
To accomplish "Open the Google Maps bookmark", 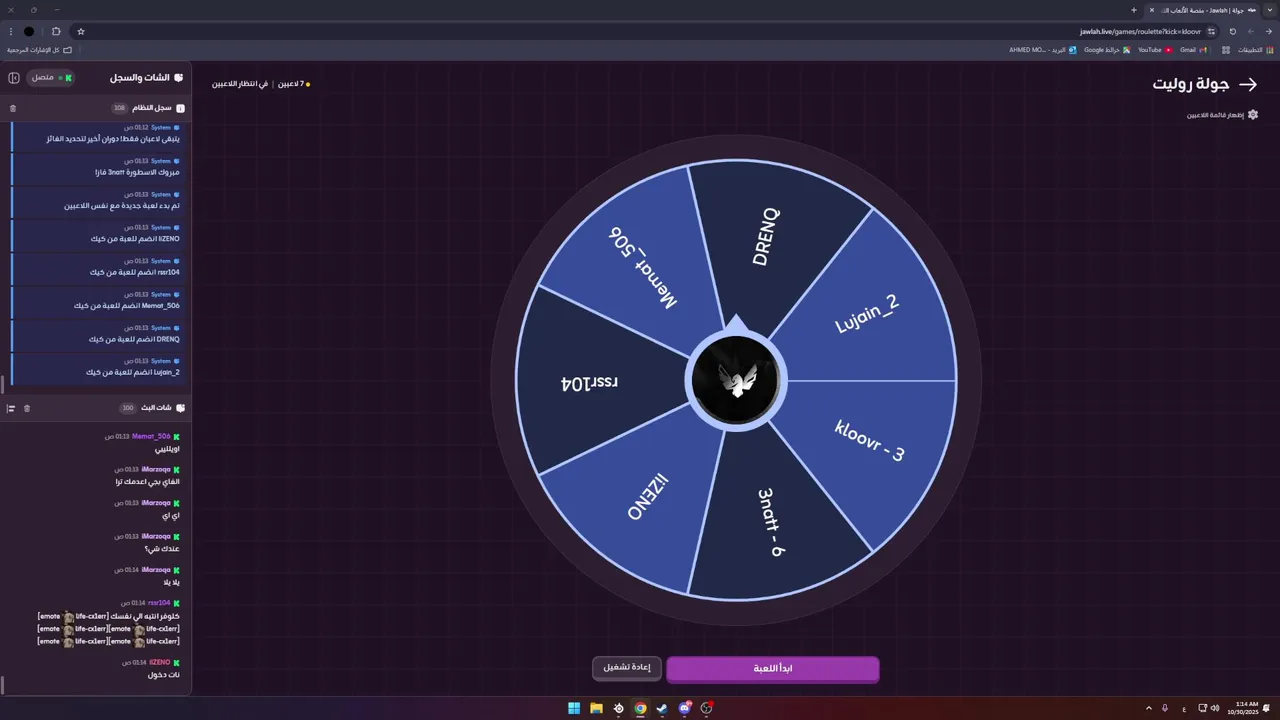I will pyautogui.click(x=1107, y=50).
